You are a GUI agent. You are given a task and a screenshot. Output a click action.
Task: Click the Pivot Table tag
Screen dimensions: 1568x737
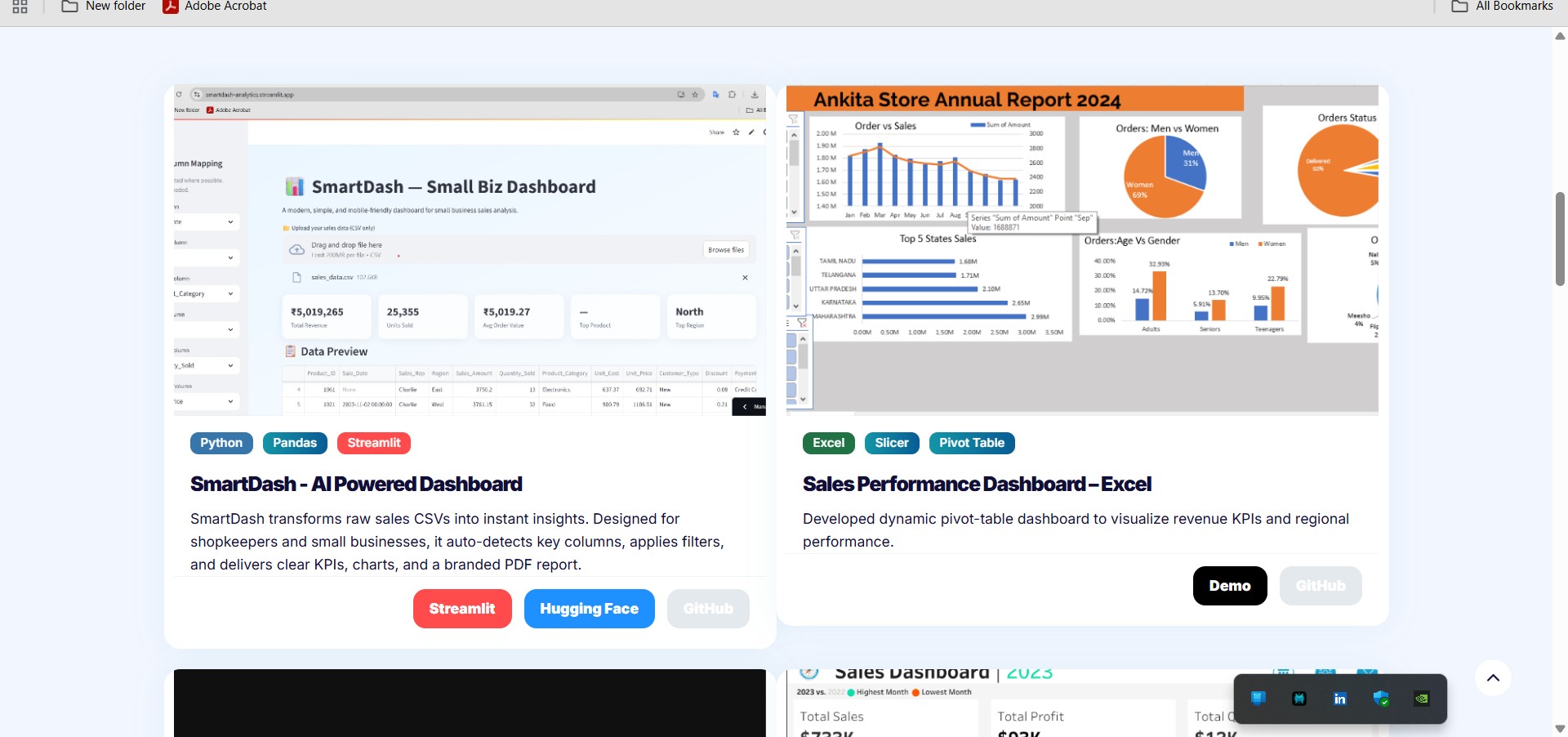(x=971, y=443)
